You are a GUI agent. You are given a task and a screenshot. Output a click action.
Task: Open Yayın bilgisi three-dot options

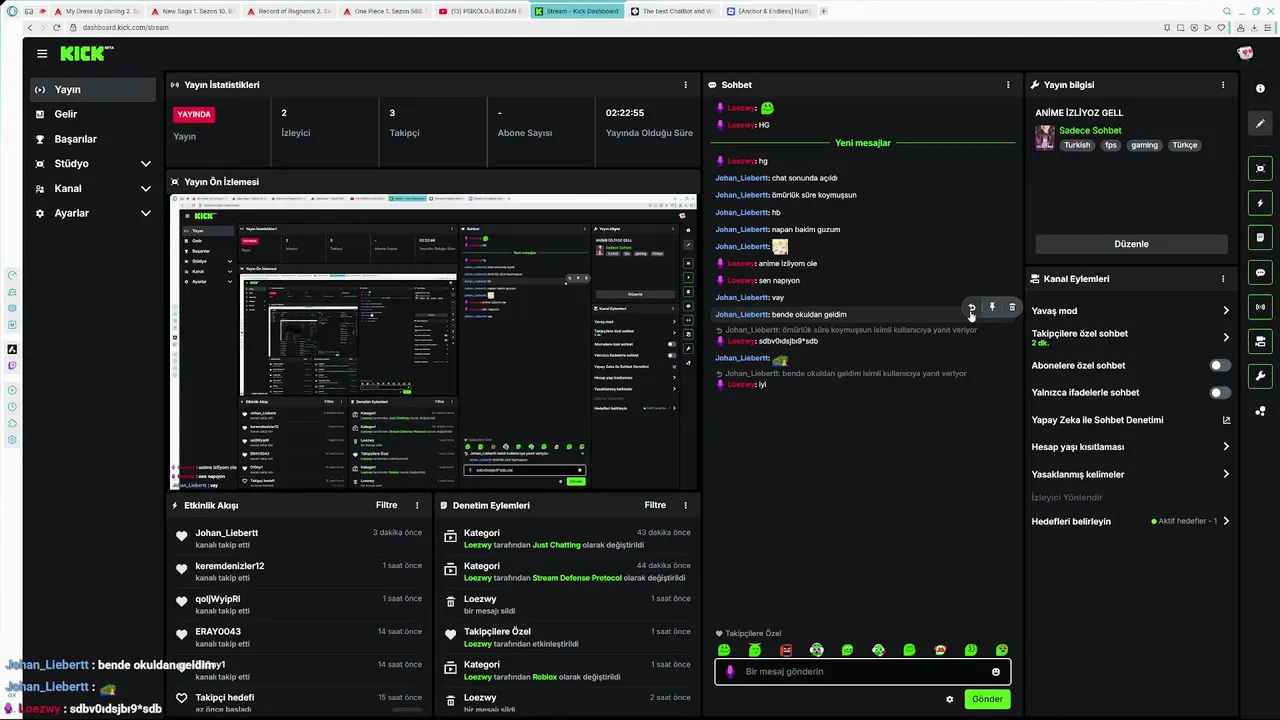coord(1222,85)
